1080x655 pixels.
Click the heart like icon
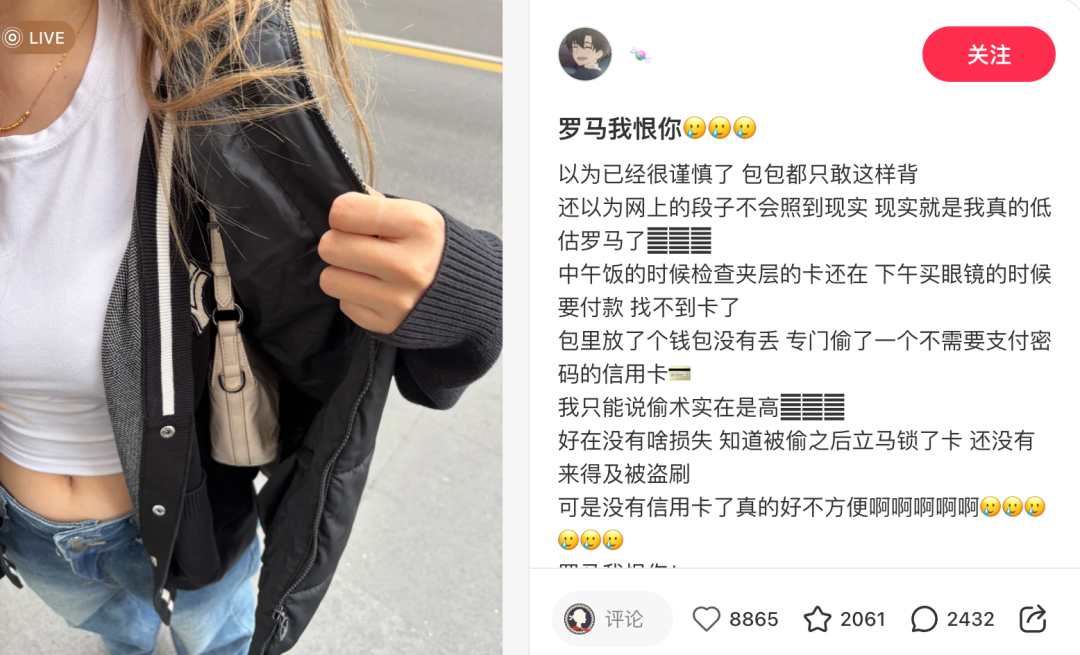pyautogui.click(x=706, y=619)
